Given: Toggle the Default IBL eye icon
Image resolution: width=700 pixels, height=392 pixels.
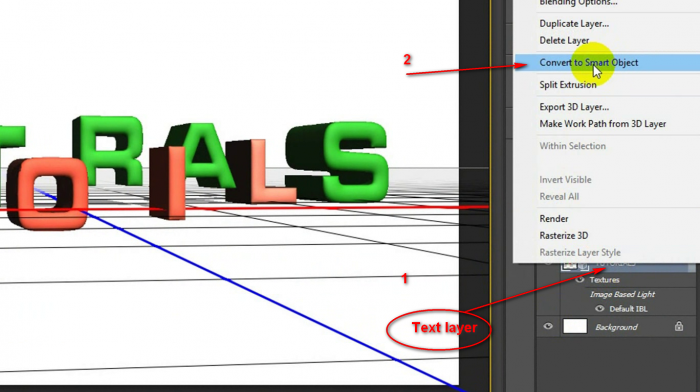Looking at the screenshot, I should click(600, 309).
